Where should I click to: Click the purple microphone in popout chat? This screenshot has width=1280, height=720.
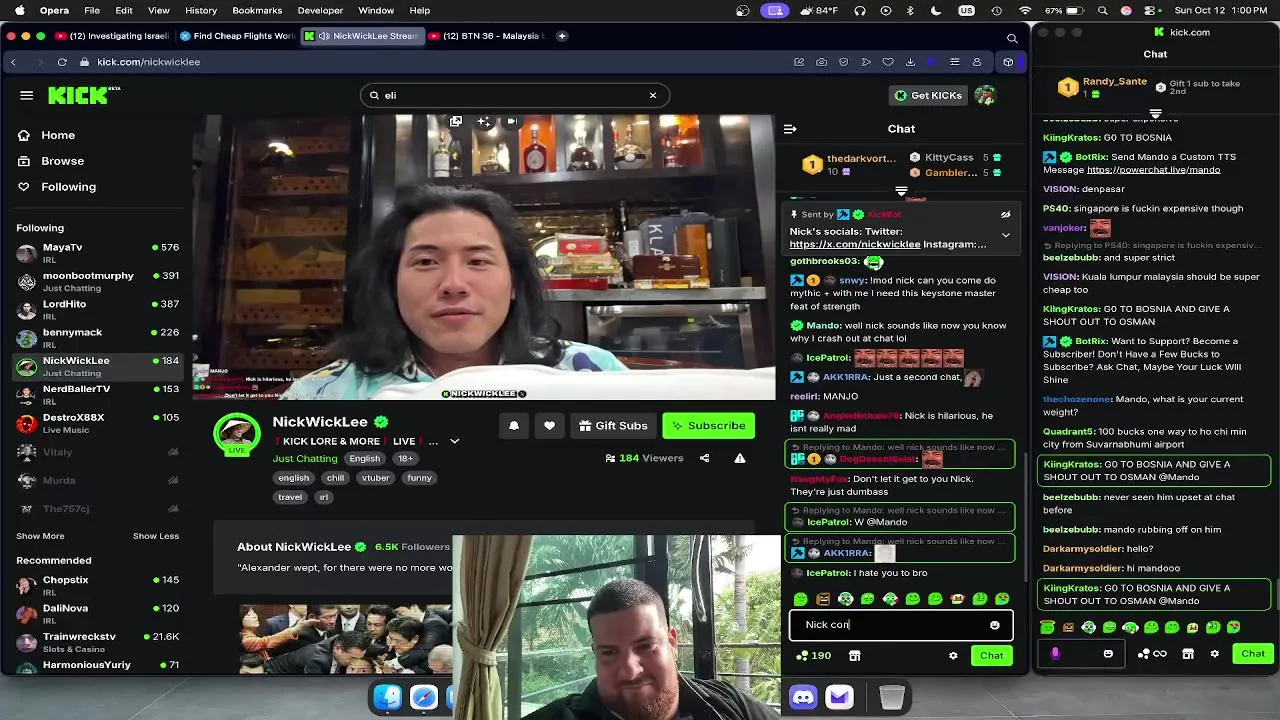click(1055, 653)
